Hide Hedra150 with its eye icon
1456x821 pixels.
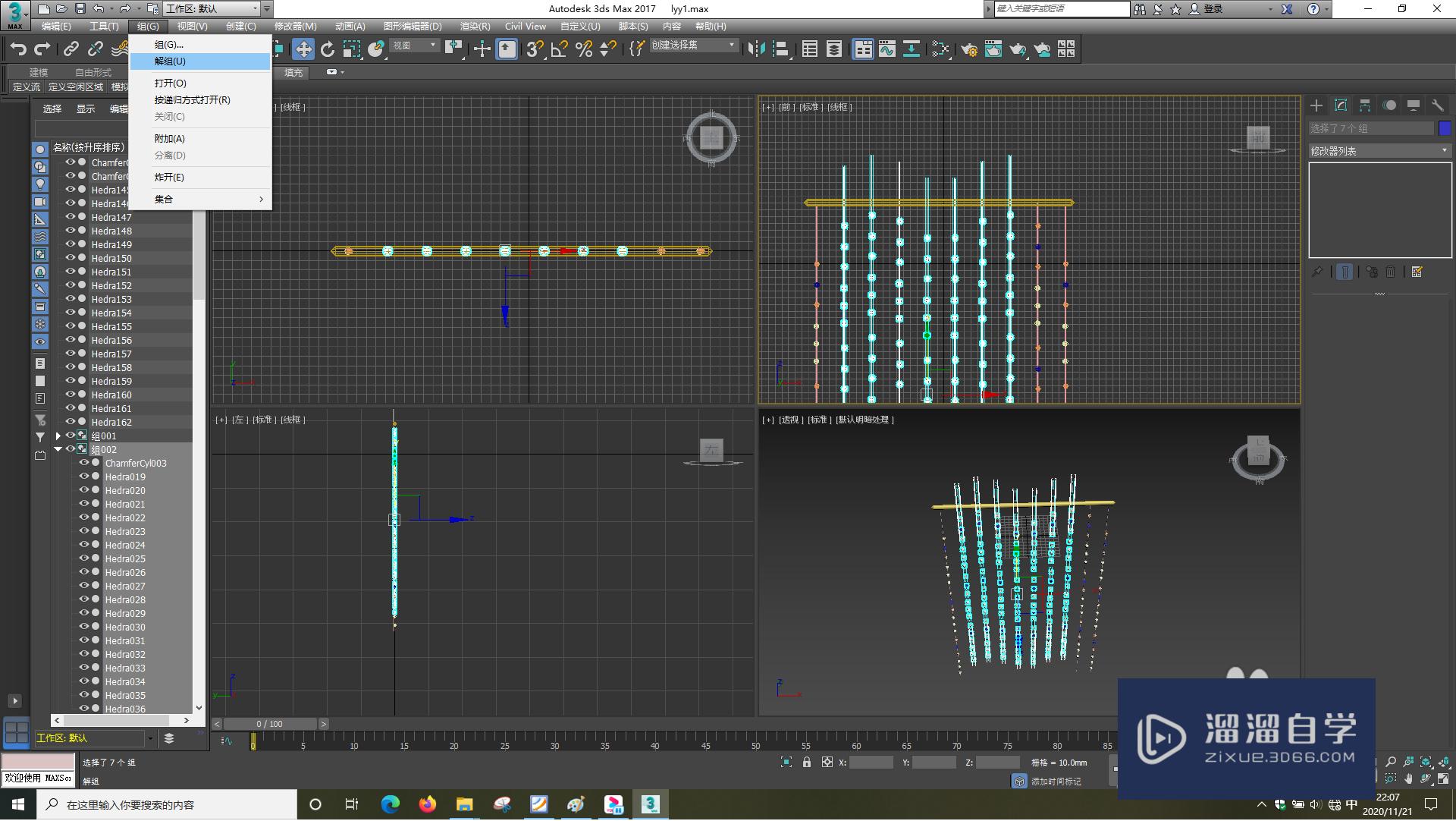[71, 258]
